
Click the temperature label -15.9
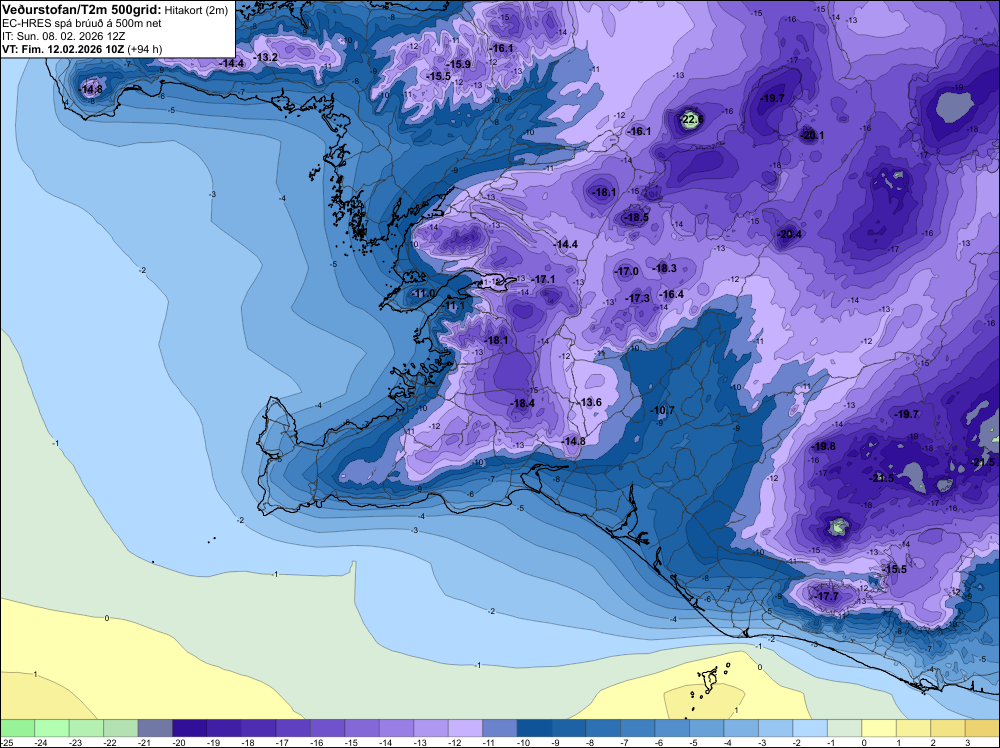[458, 64]
